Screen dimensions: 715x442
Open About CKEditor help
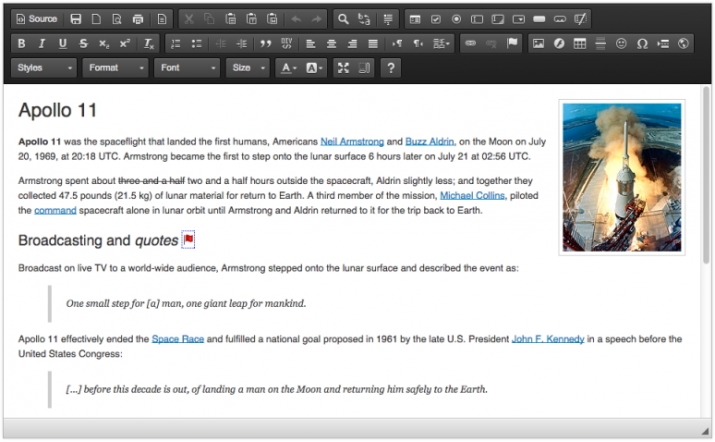coord(391,68)
